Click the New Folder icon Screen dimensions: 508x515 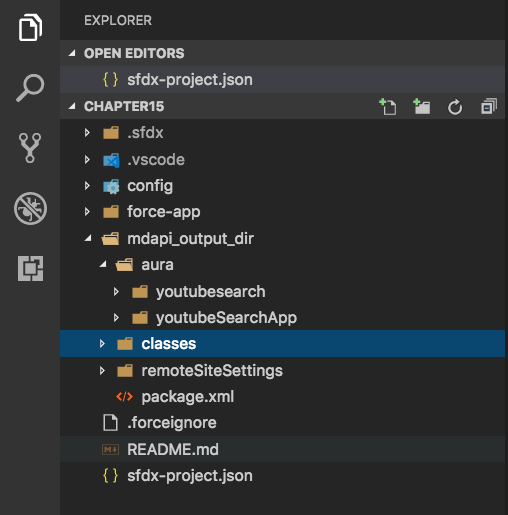421,107
